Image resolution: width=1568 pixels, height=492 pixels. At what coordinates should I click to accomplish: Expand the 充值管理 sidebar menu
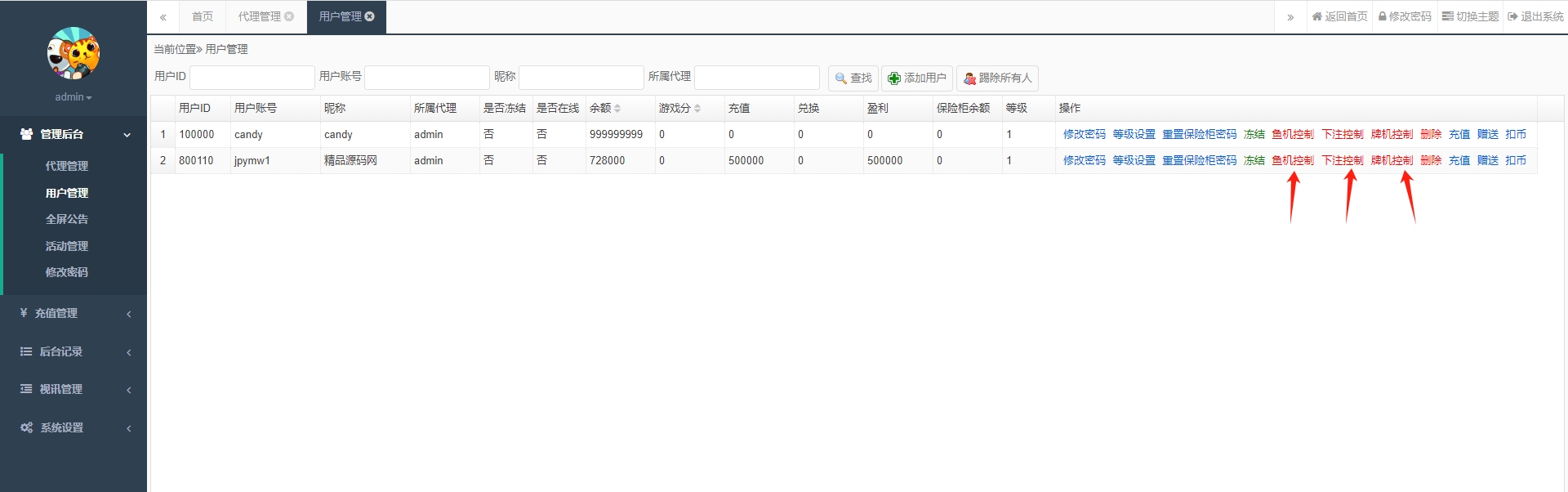click(x=73, y=313)
